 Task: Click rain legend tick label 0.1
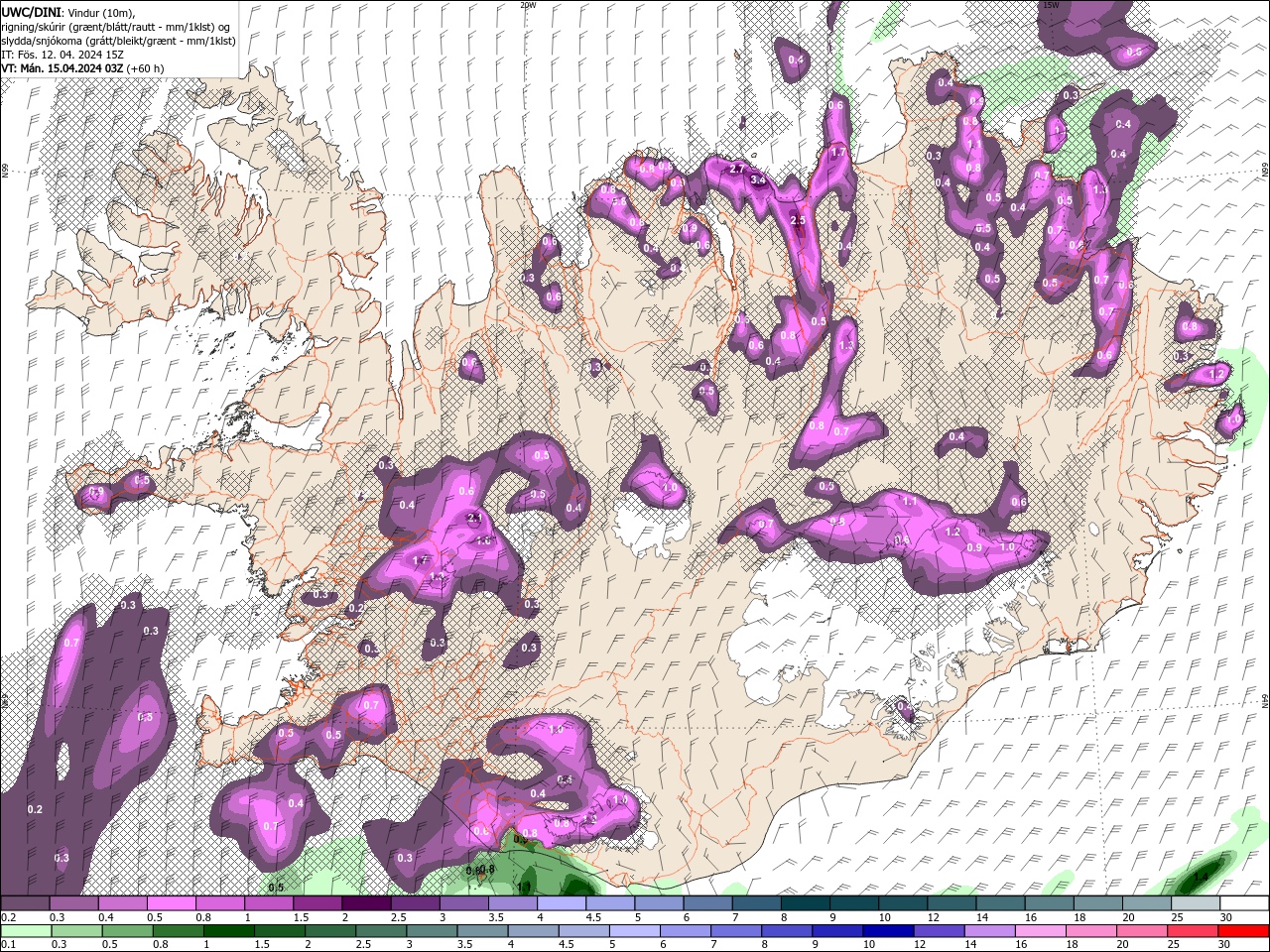[8, 945]
